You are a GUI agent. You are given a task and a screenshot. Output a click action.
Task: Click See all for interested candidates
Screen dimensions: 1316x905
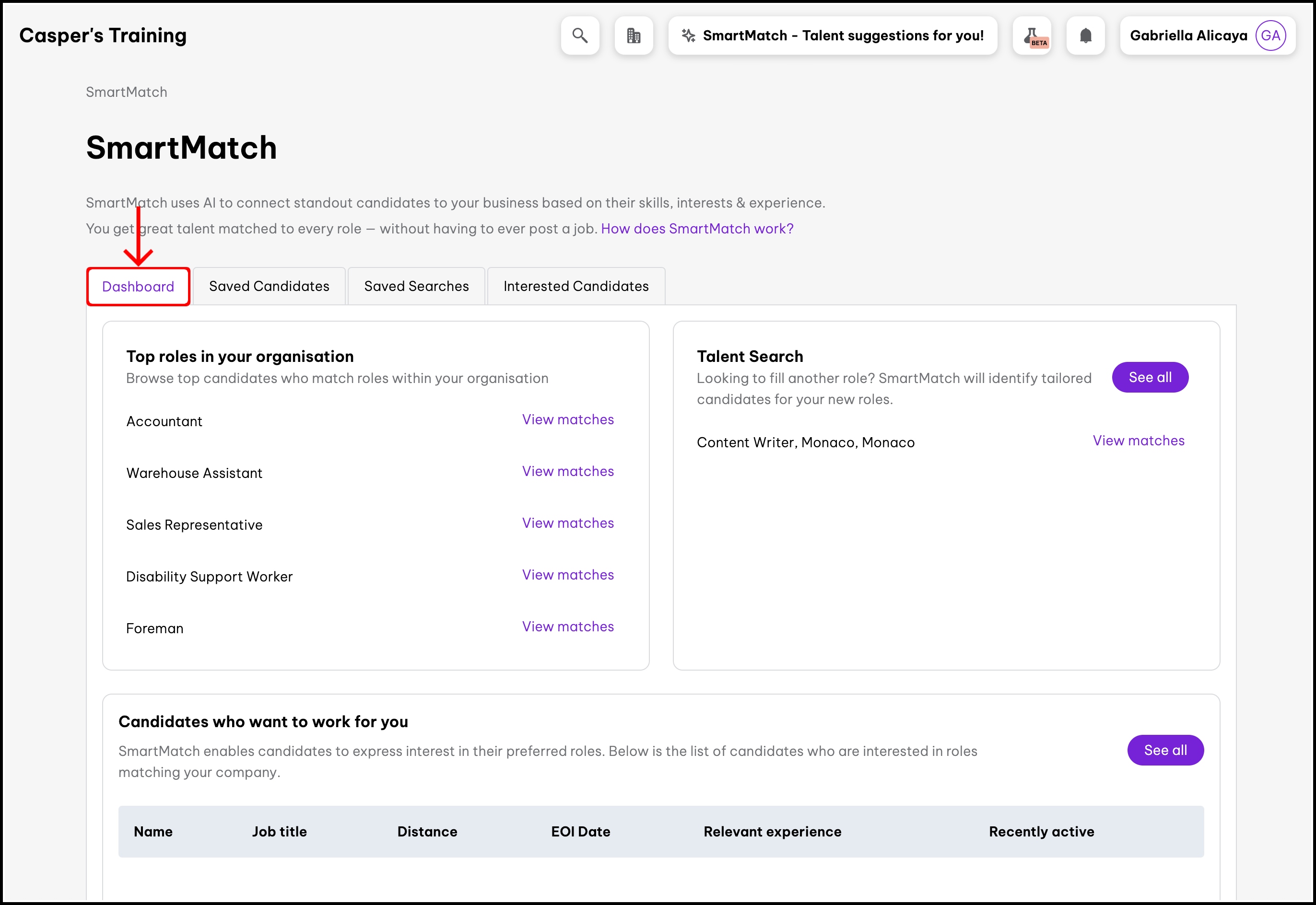point(1164,750)
